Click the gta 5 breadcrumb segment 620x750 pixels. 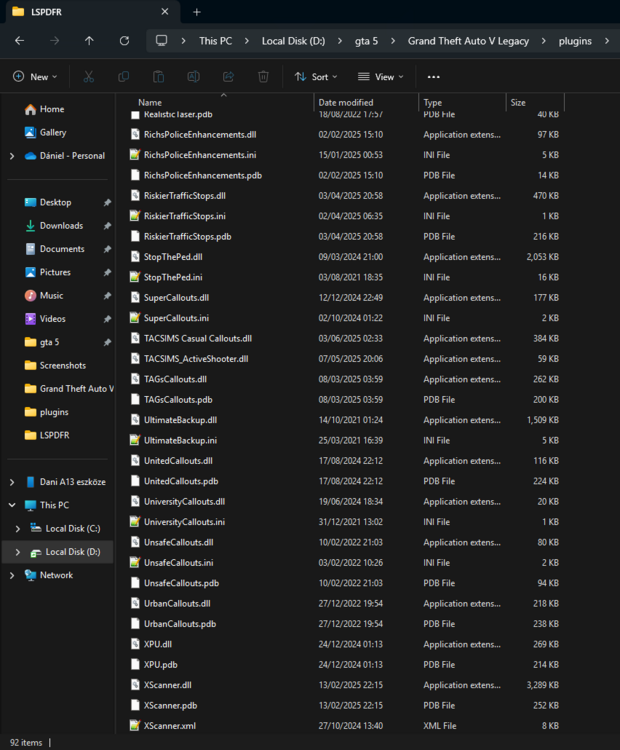[366, 41]
